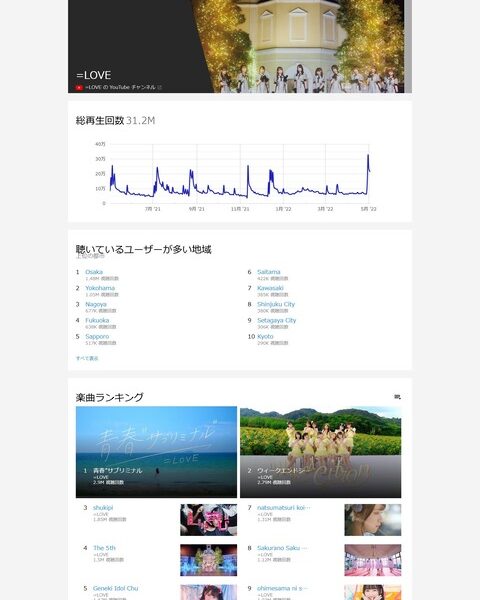Image resolution: width=480 pixels, height=600 pixels.
Task: Open the shukipi song link
Action: (103, 507)
